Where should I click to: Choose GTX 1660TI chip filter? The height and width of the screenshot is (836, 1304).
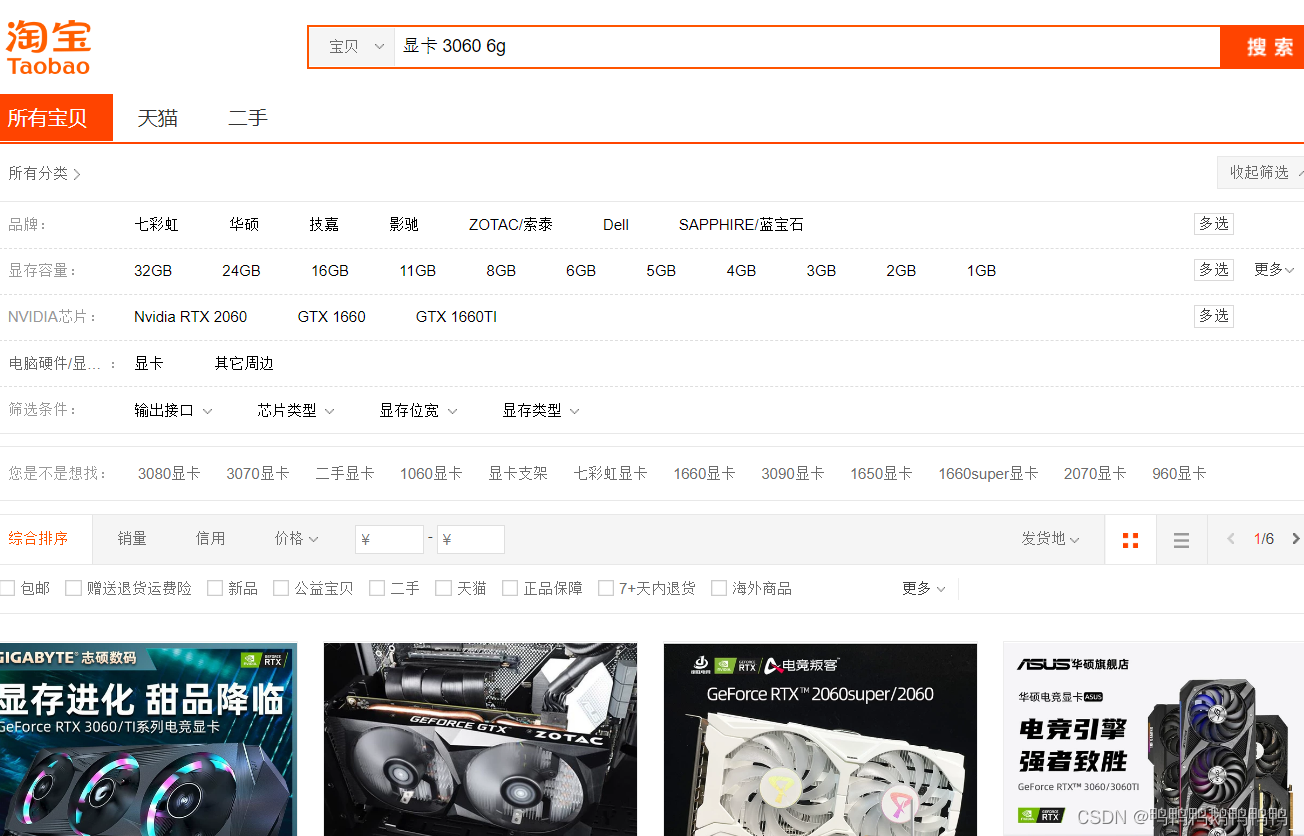click(456, 317)
